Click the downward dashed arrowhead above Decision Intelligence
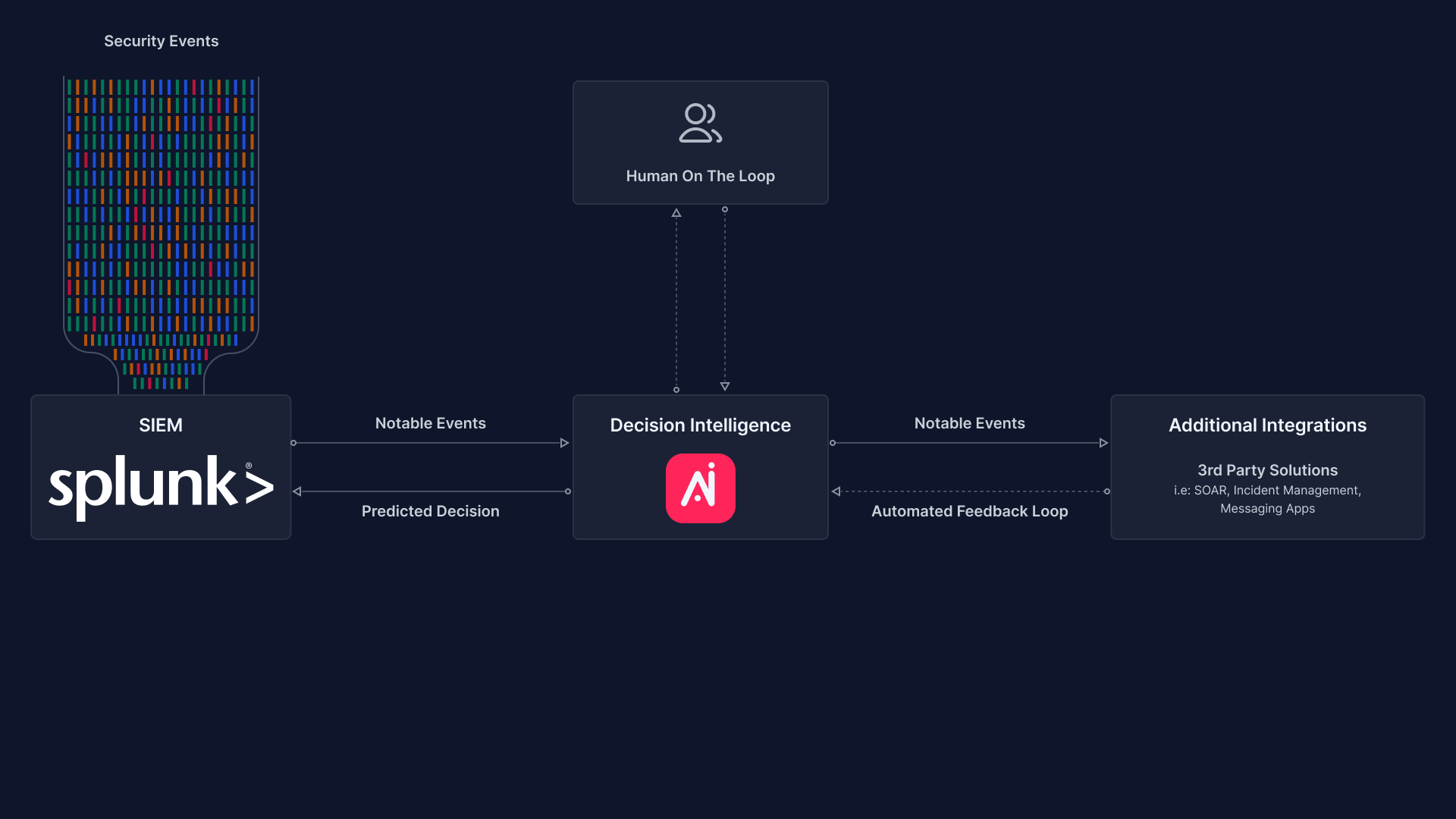This screenshot has width=1456, height=819. (725, 386)
